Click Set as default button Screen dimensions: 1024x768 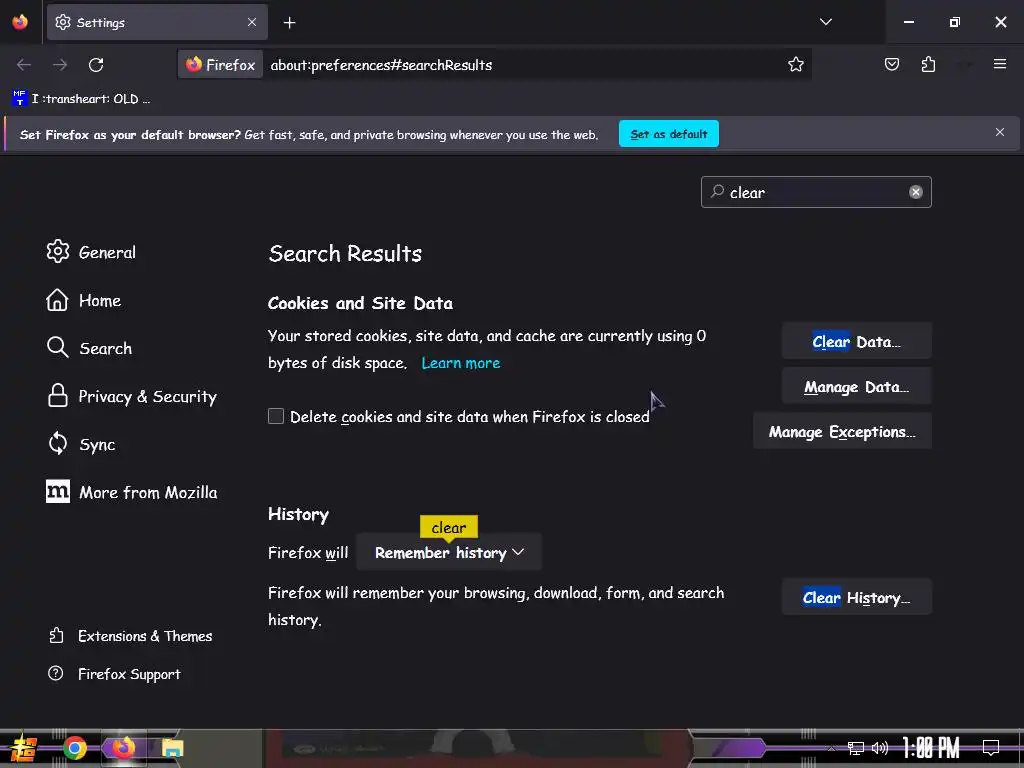(x=669, y=134)
